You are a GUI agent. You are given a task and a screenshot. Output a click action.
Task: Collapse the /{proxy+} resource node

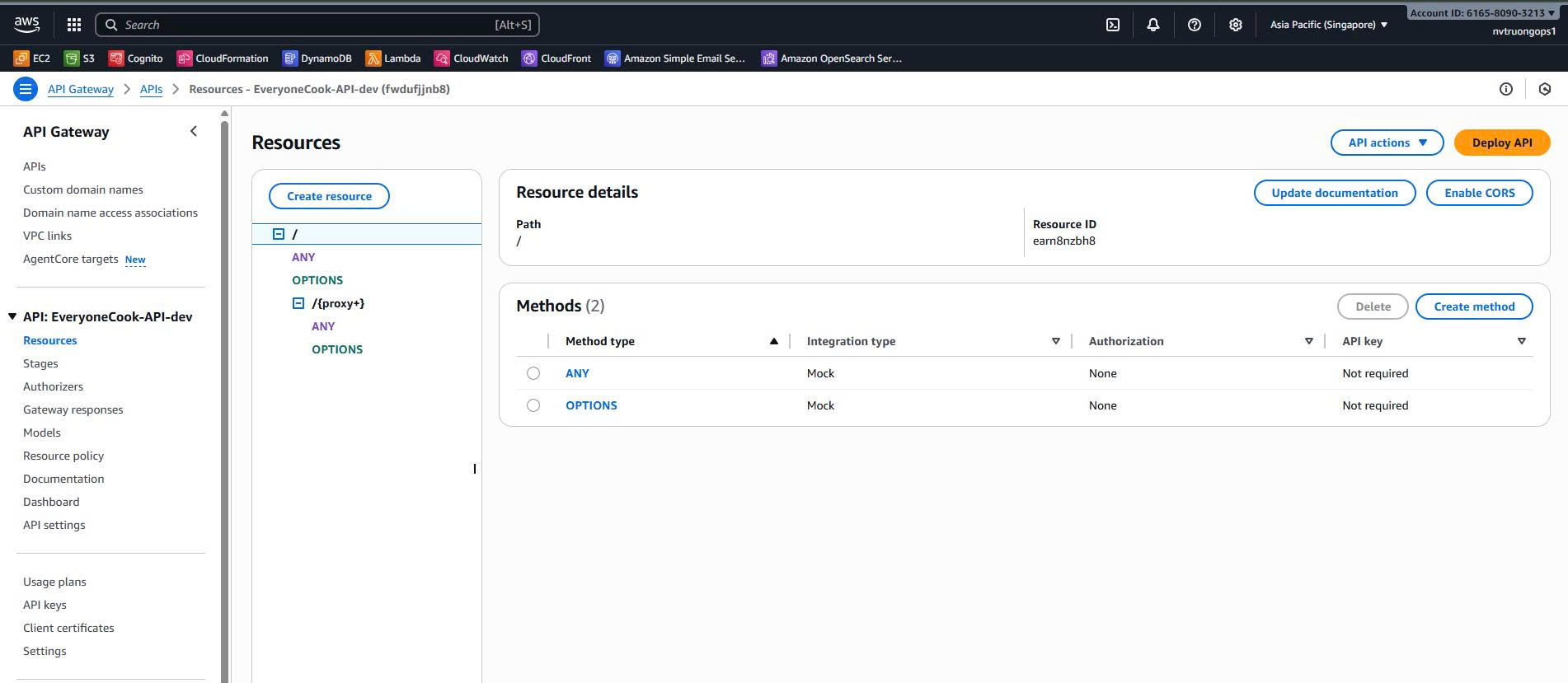(x=298, y=303)
